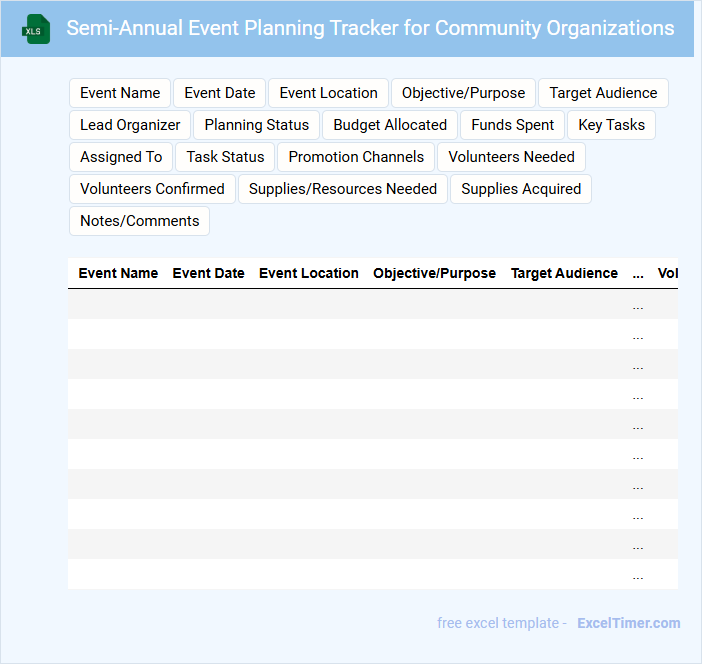Click the Funds Spent tag
The height and width of the screenshot is (664, 702).
[513, 125]
